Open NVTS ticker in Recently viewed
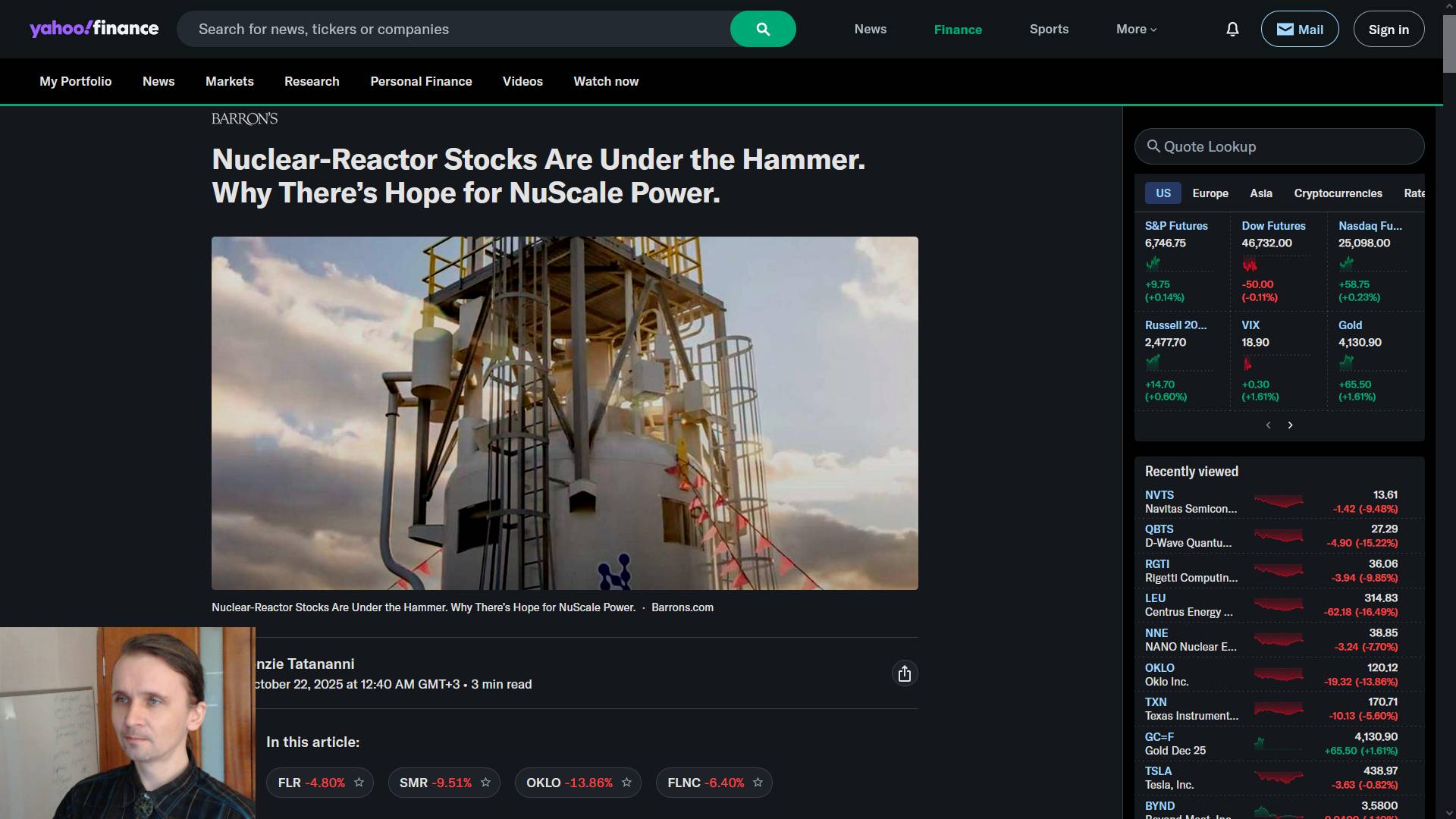 coord(1159,494)
